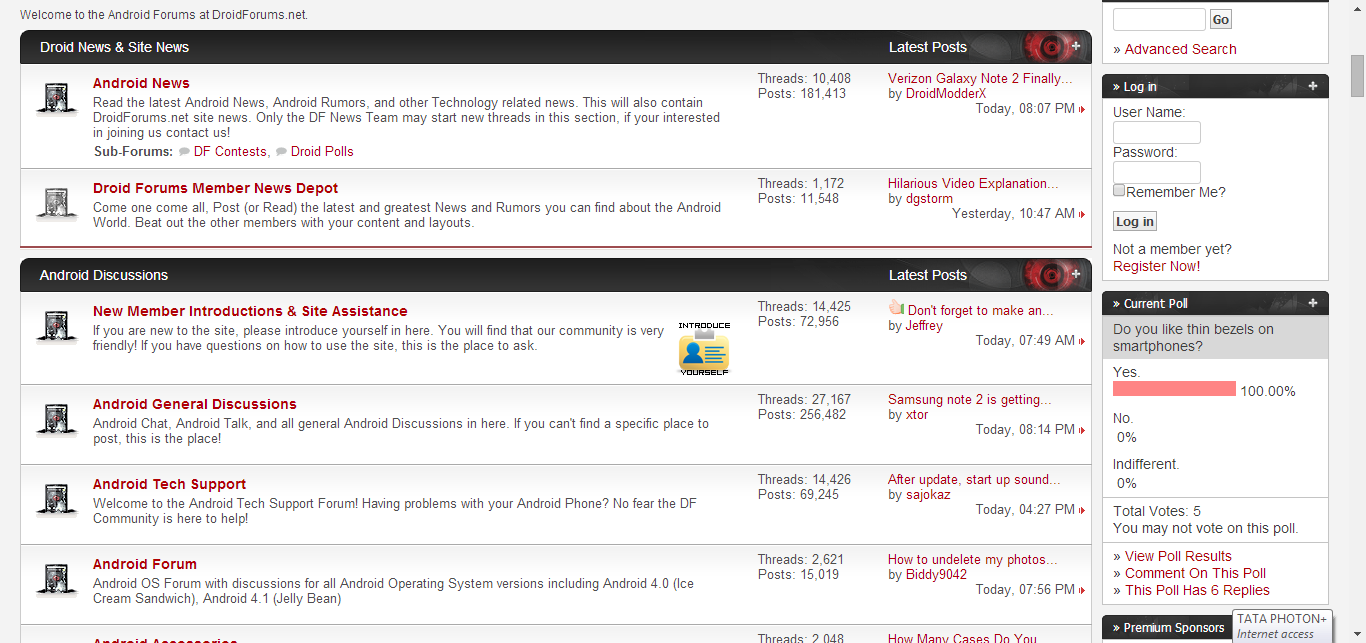
Task: Collapse the Android Discussions category
Action: (1076, 274)
